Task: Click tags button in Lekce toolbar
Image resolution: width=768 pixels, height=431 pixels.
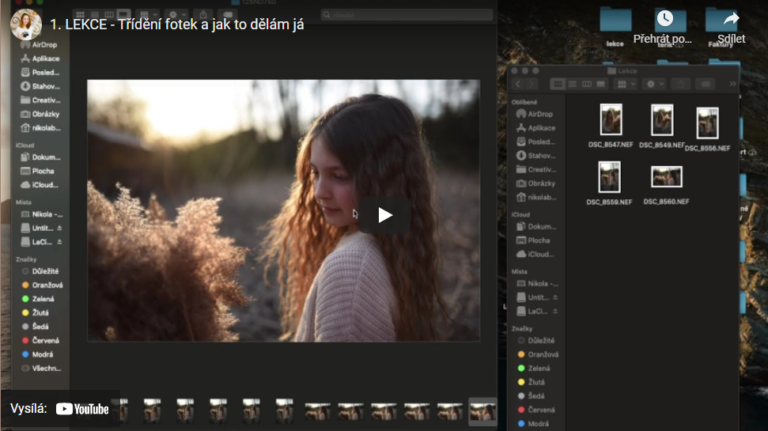Action: coord(706,84)
